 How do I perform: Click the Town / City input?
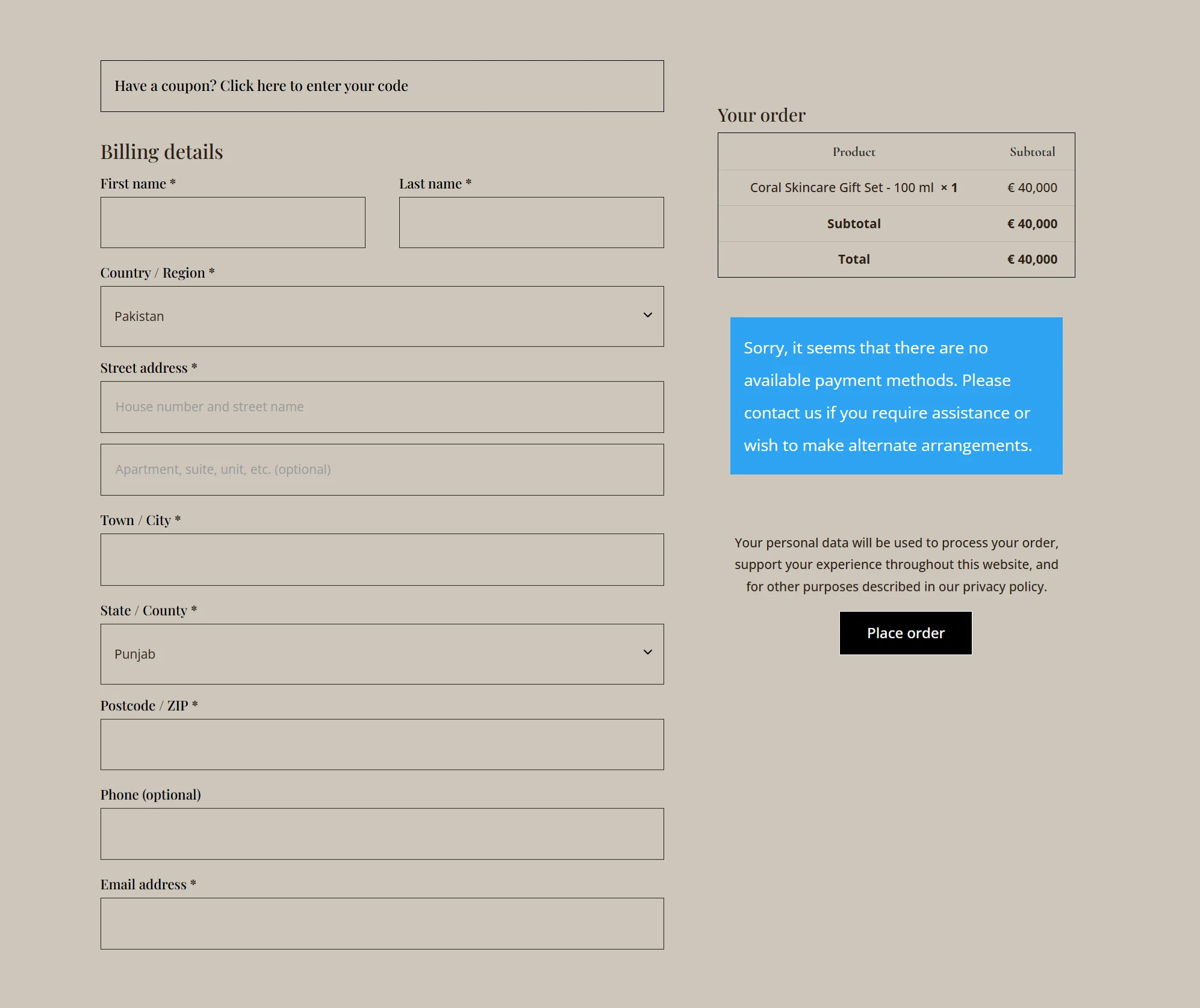tap(382, 559)
